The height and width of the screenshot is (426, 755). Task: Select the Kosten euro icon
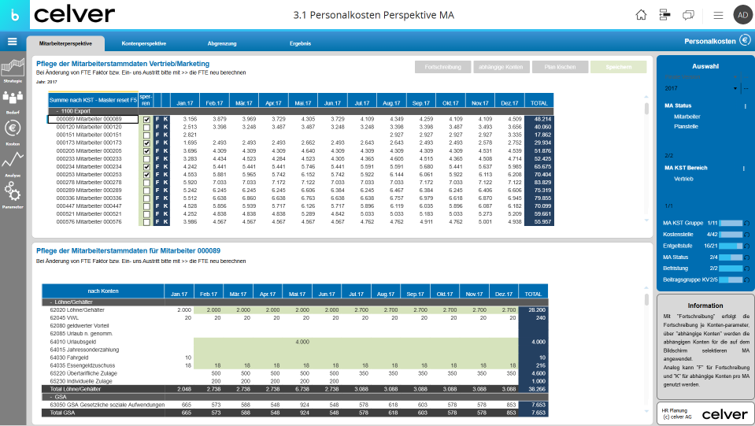click(x=13, y=131)
